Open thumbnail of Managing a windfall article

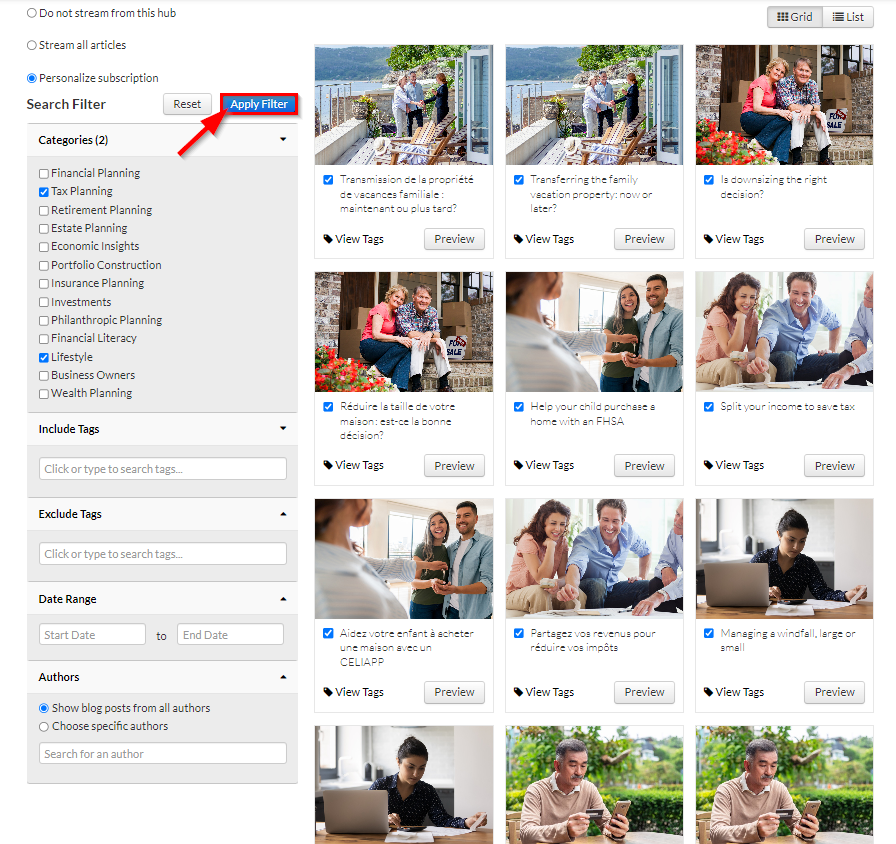[x=784, y=558]
